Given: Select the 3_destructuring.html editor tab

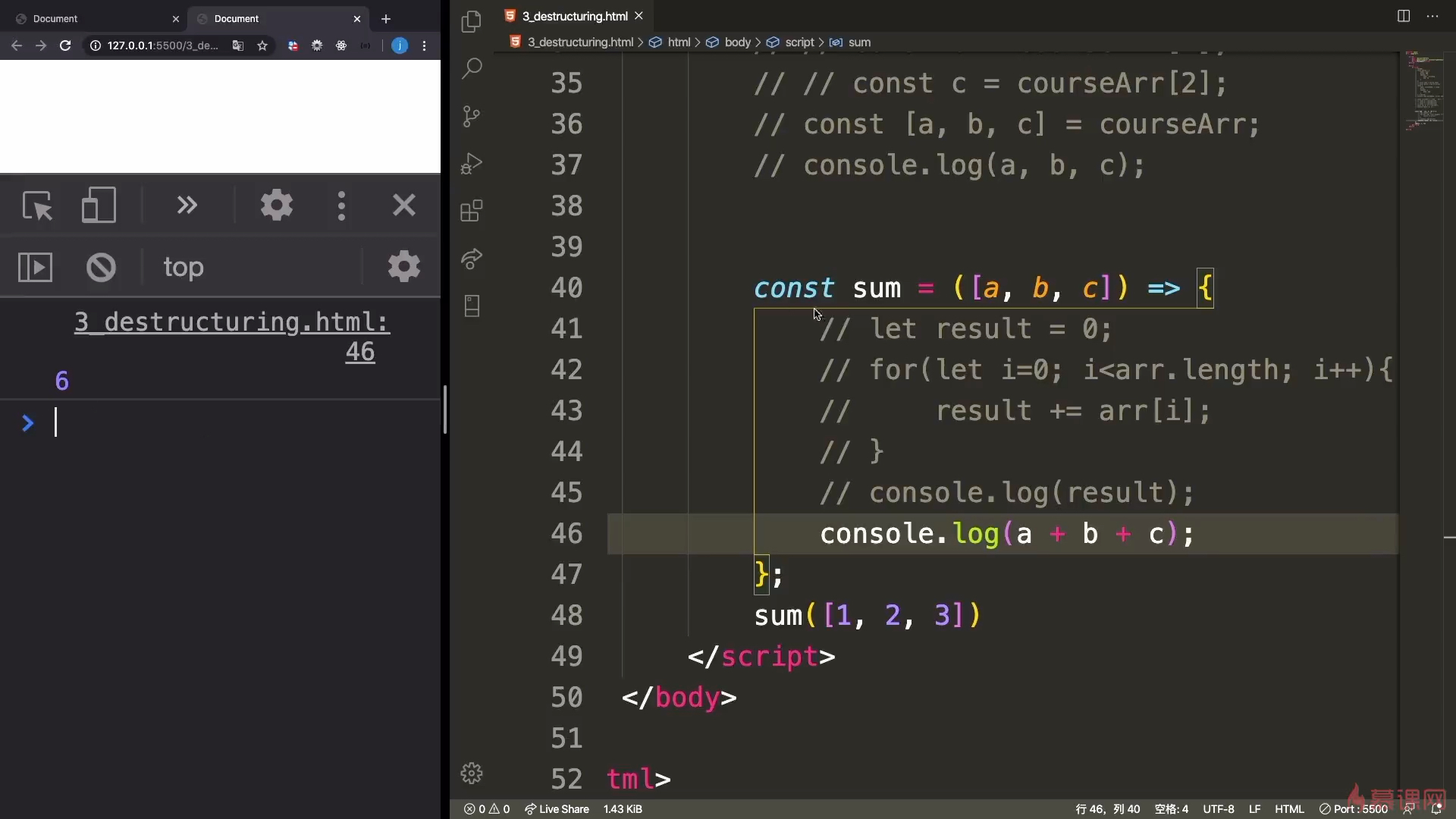Looking at the screenshot, I should tap(574, 16).
